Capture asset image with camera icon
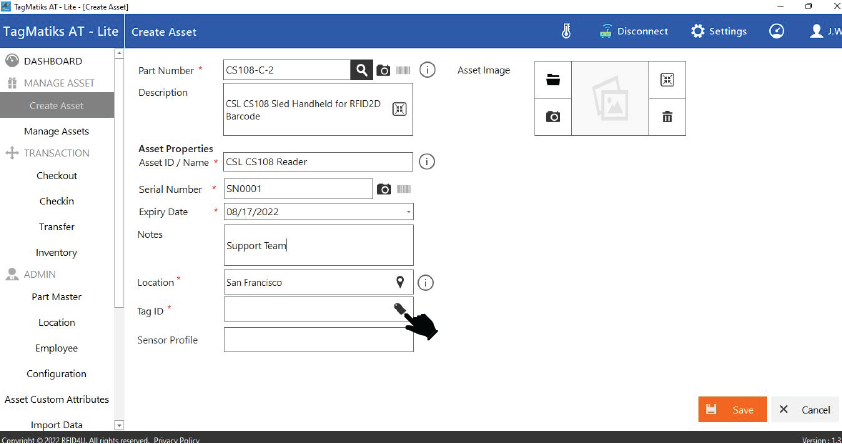Viewport: 842px width, 444px height. click(553, 117)
